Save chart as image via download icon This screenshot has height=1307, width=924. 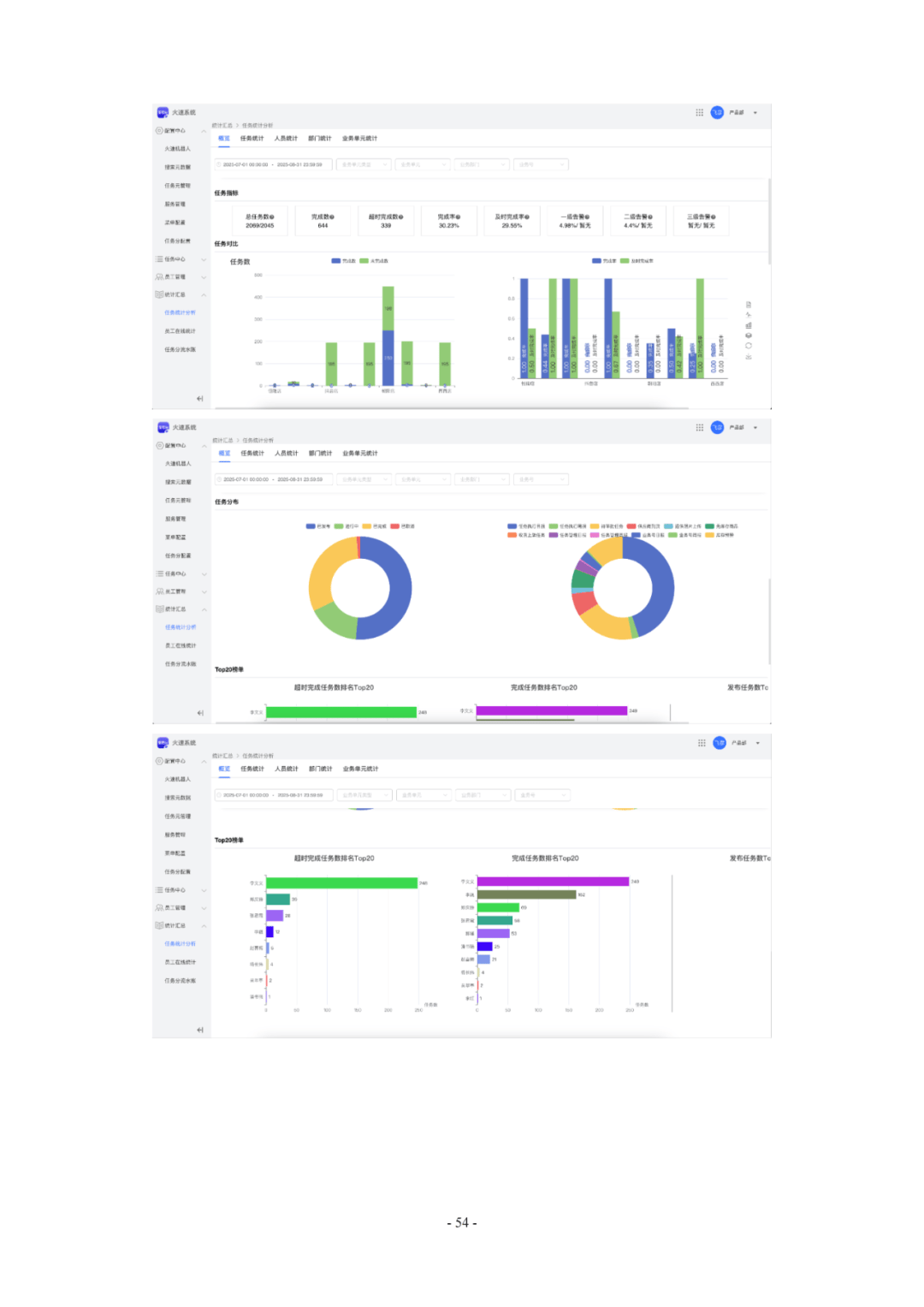pos(749,357)
